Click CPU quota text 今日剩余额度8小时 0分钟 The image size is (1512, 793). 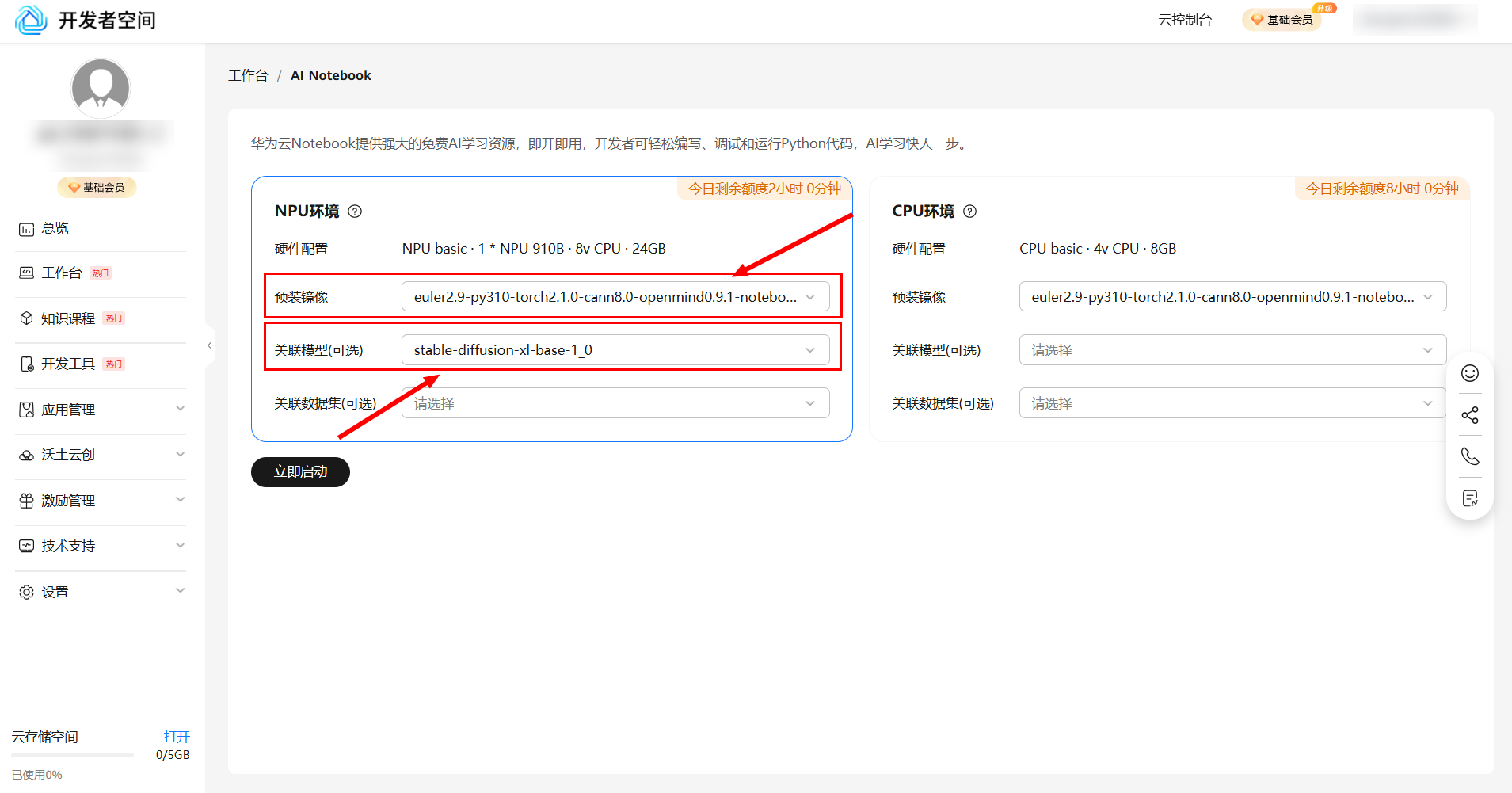1382,189
